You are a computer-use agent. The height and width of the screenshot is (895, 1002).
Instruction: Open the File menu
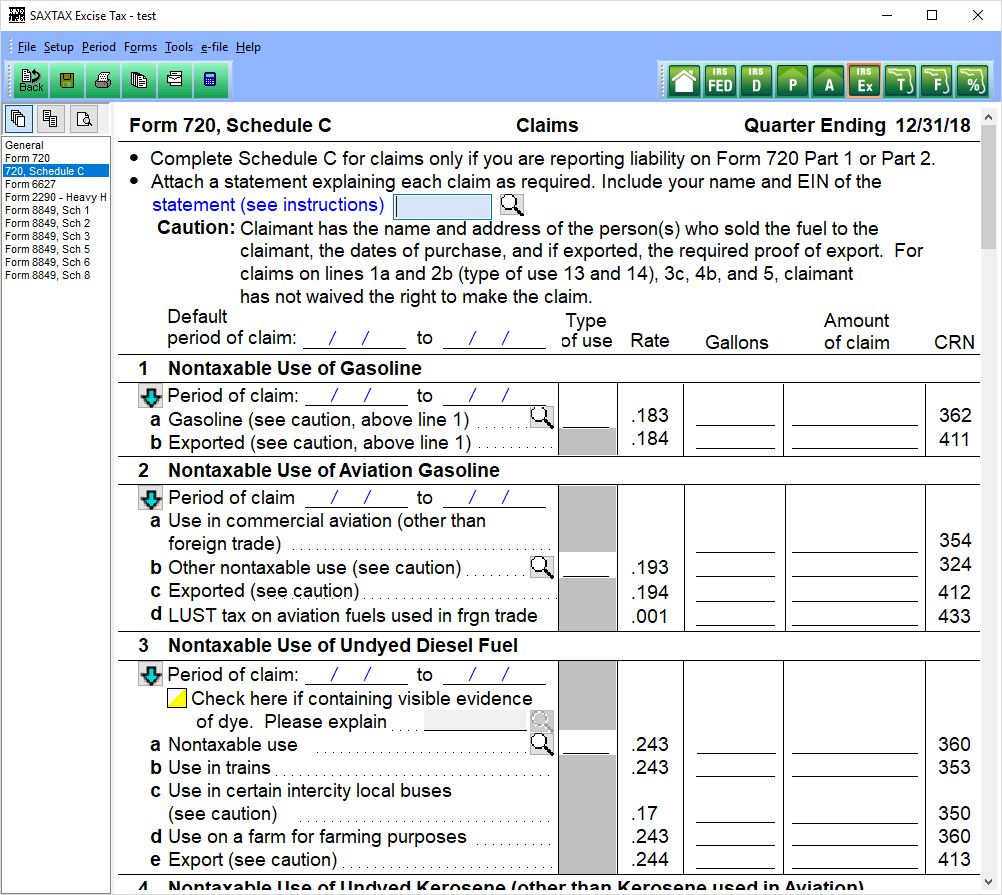pyautogui.click(x=27, y=47)
